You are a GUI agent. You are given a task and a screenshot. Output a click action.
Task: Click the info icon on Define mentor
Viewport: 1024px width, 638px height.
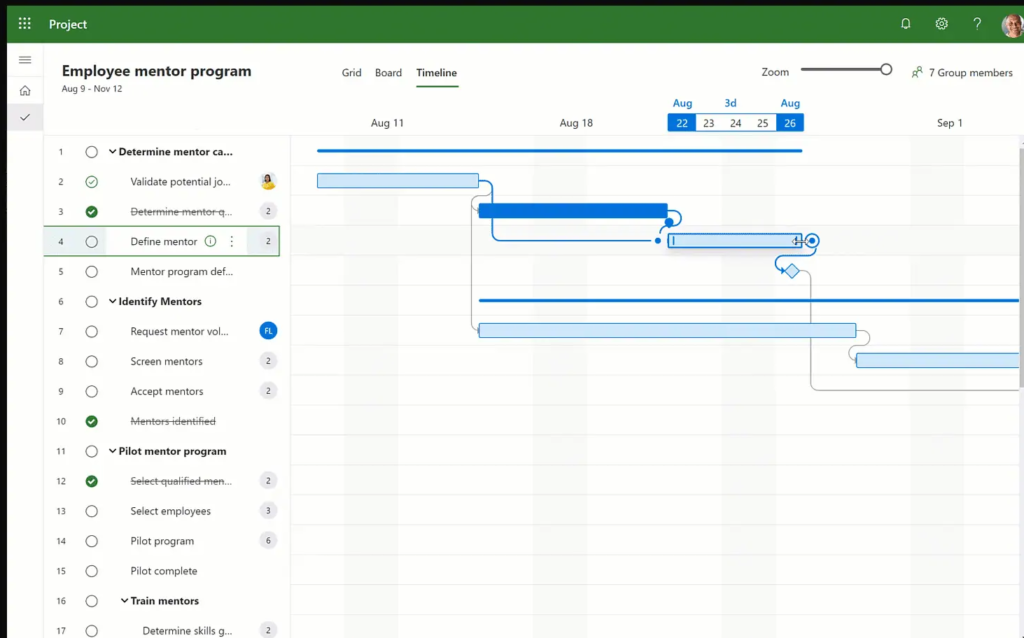210,241
